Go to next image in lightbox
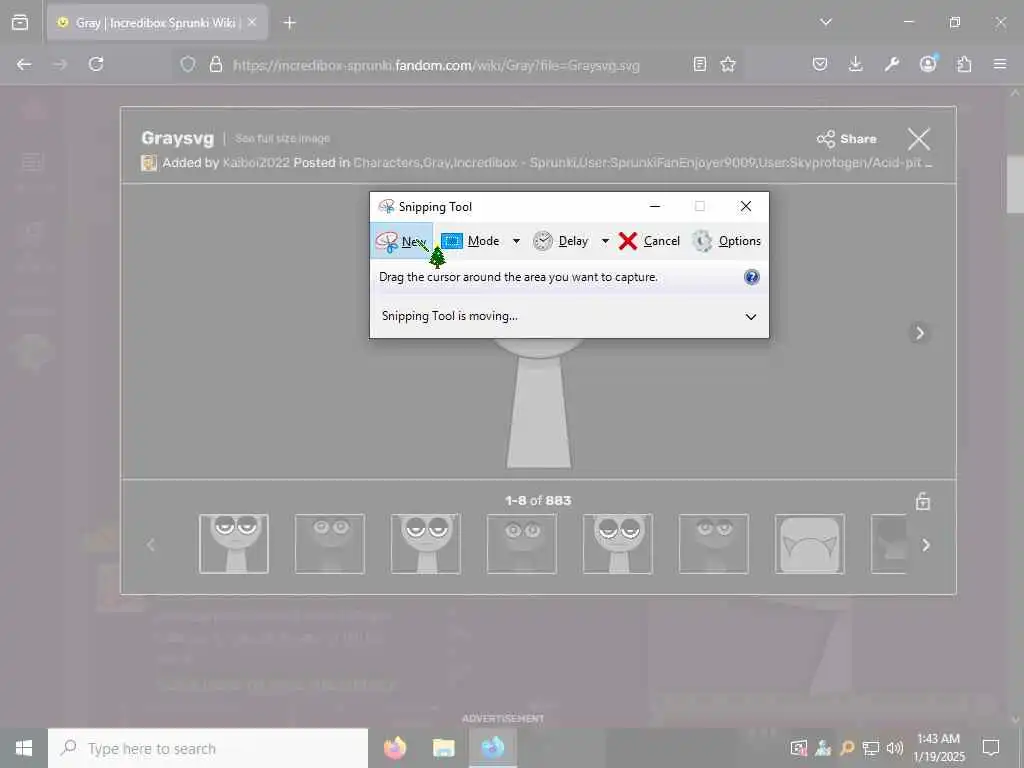The image size is (1024, 768). 920,333
